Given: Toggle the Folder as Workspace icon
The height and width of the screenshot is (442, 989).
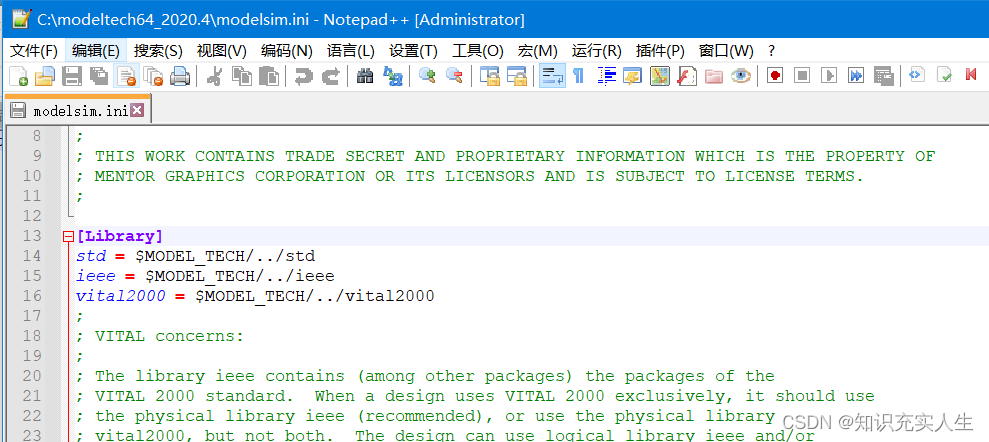Looking at the screenshot, I should [713, 76].
